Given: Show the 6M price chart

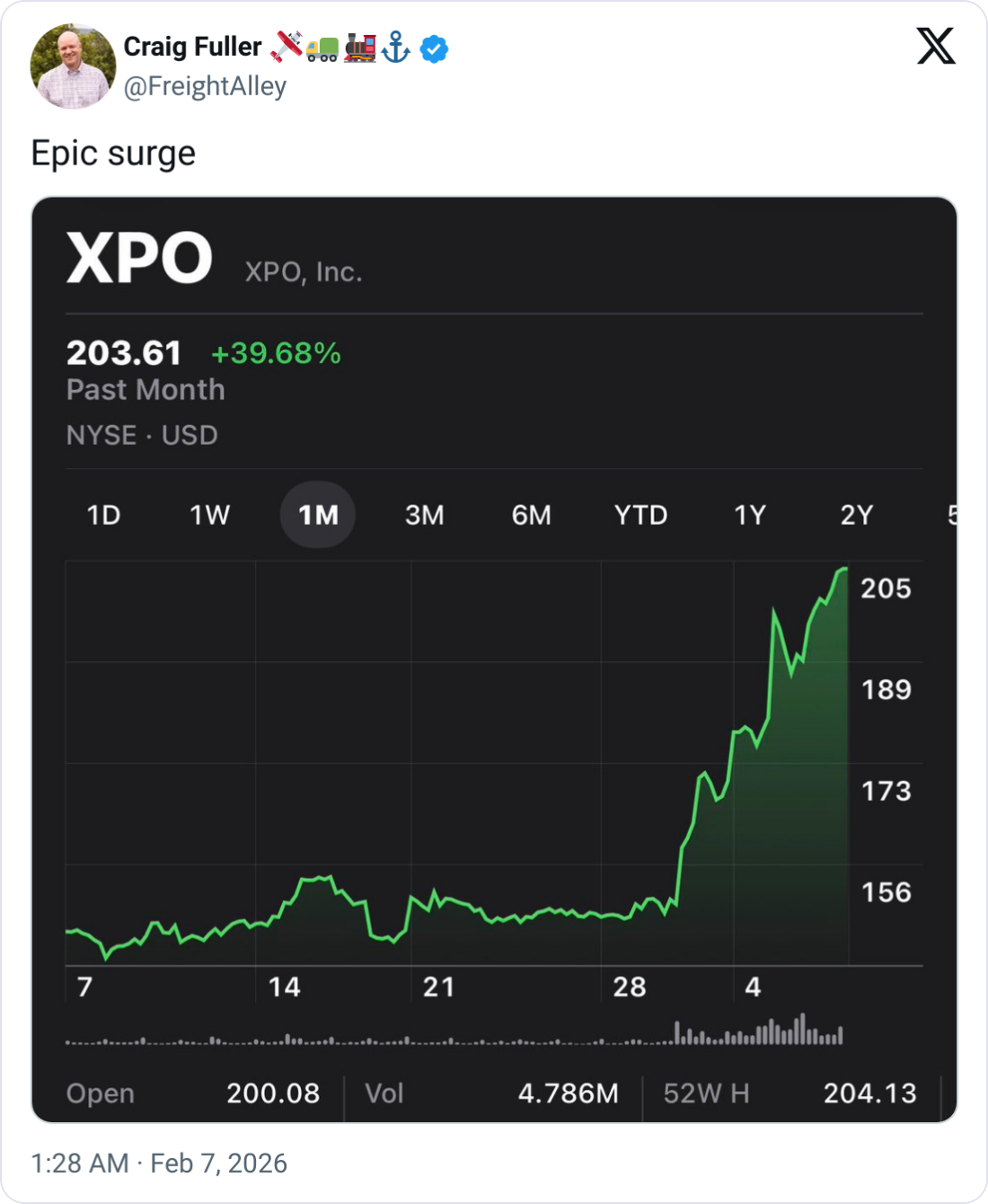Looking at the screenshot, I should tap(531, 515).
